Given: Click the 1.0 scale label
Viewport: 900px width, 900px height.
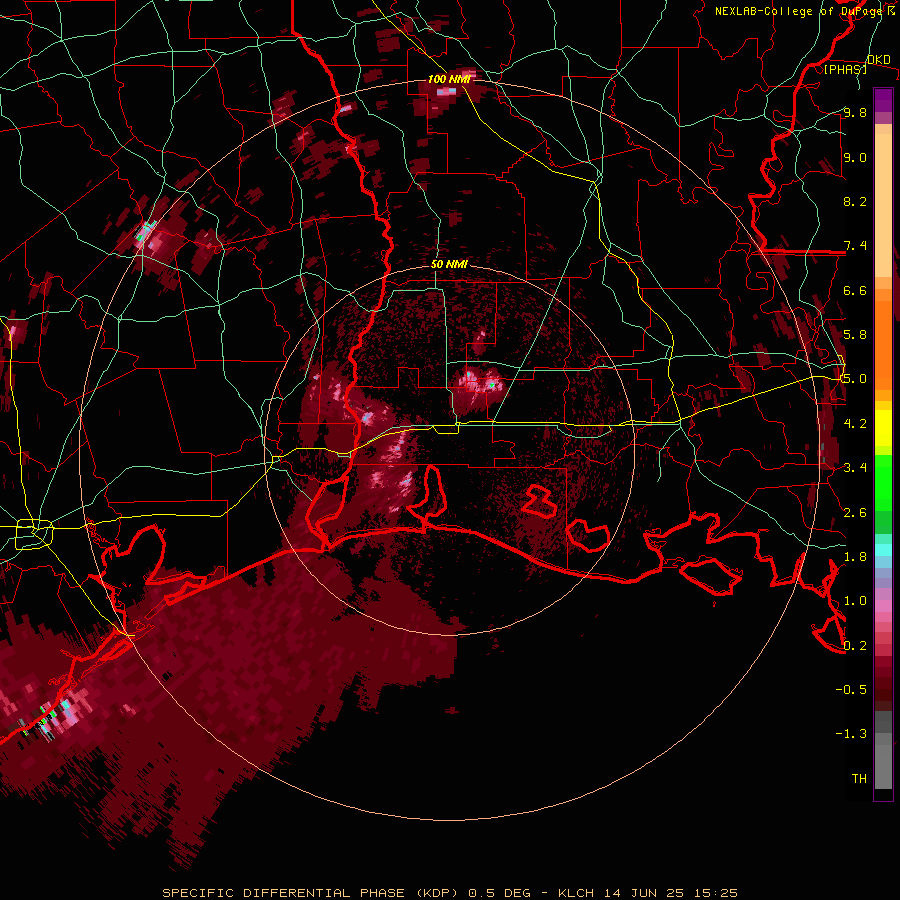Looking at the screenshot, I should (855, 601).
